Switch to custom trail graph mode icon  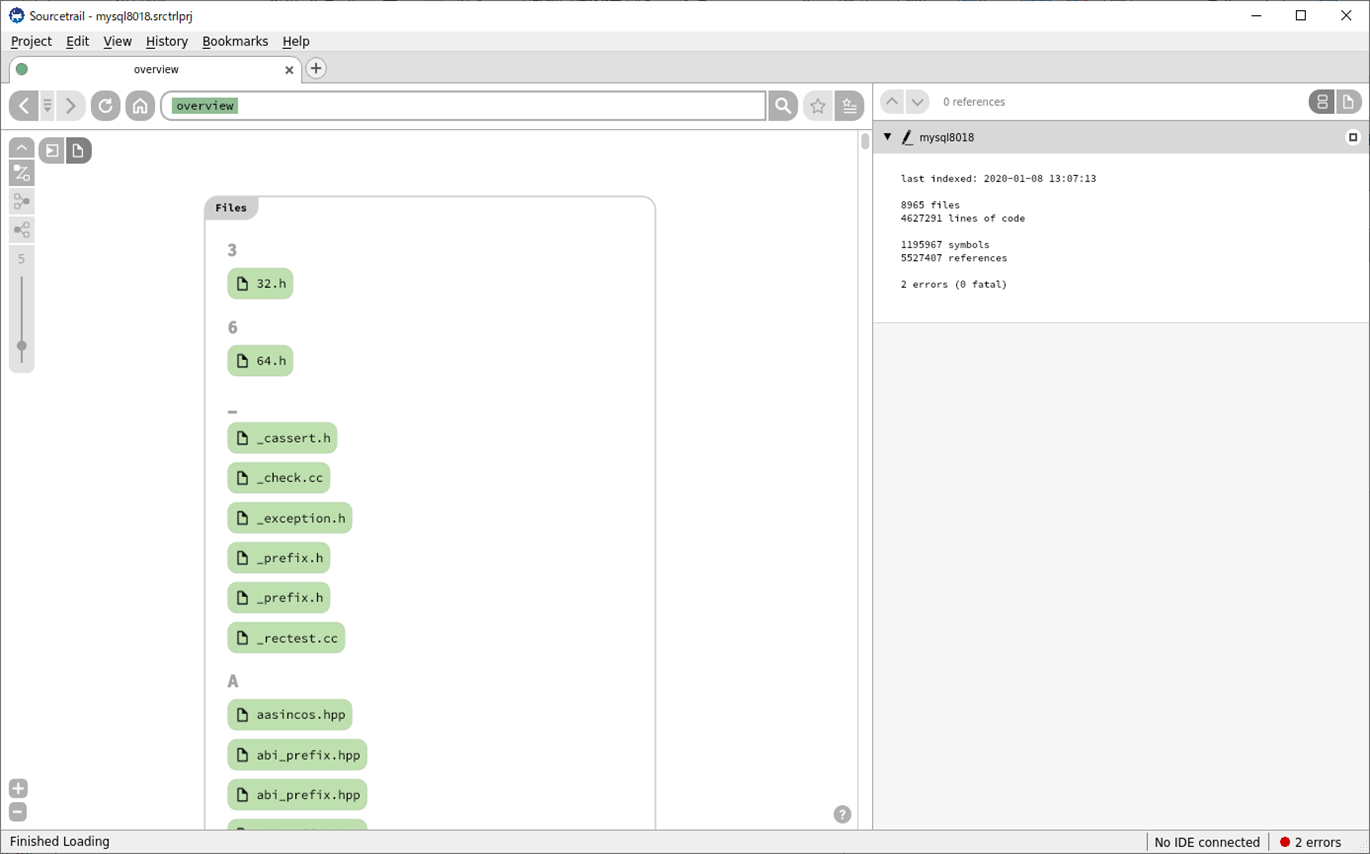tap(22, 173)
